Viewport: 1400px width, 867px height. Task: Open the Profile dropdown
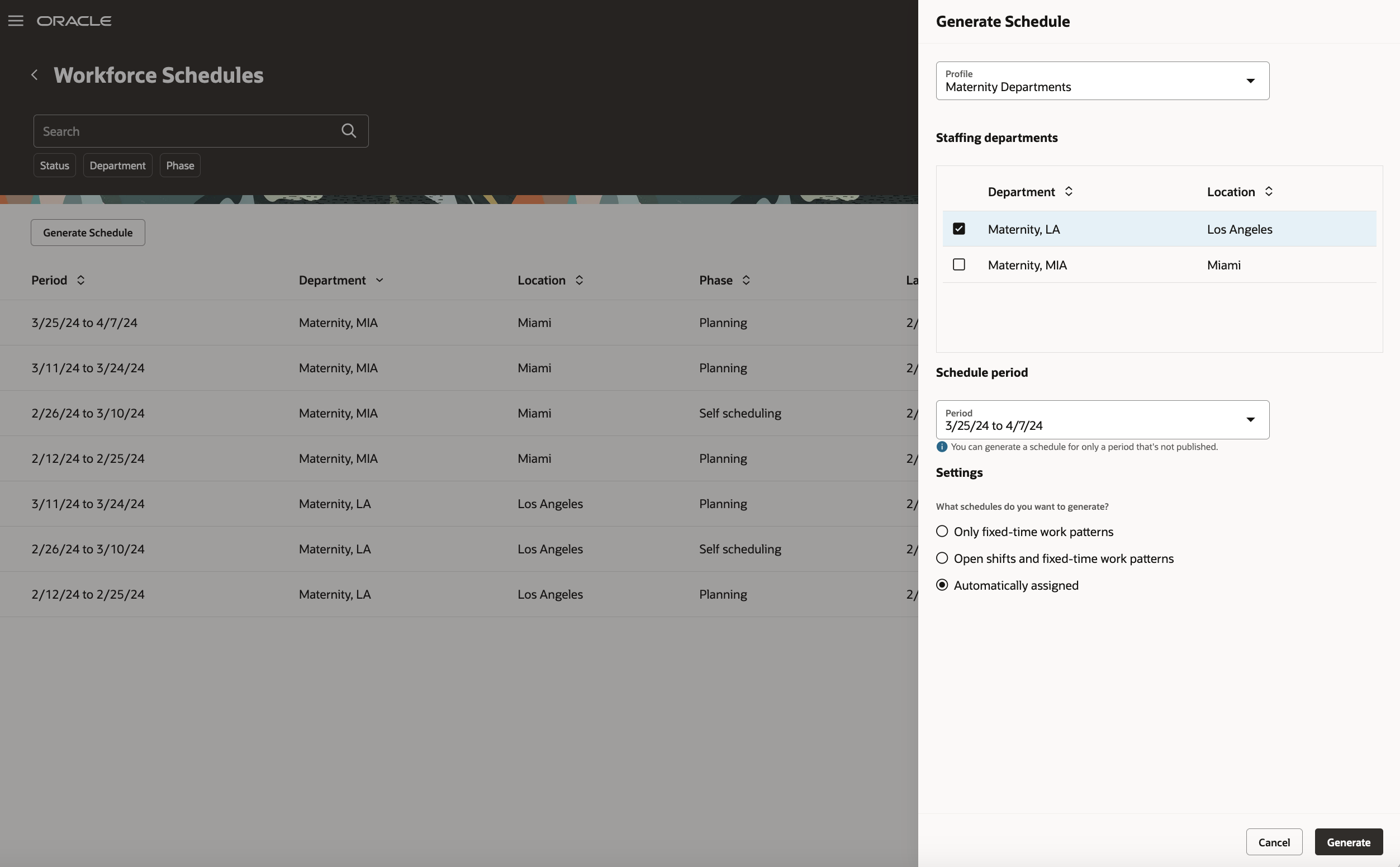[x=1250, y=81]
